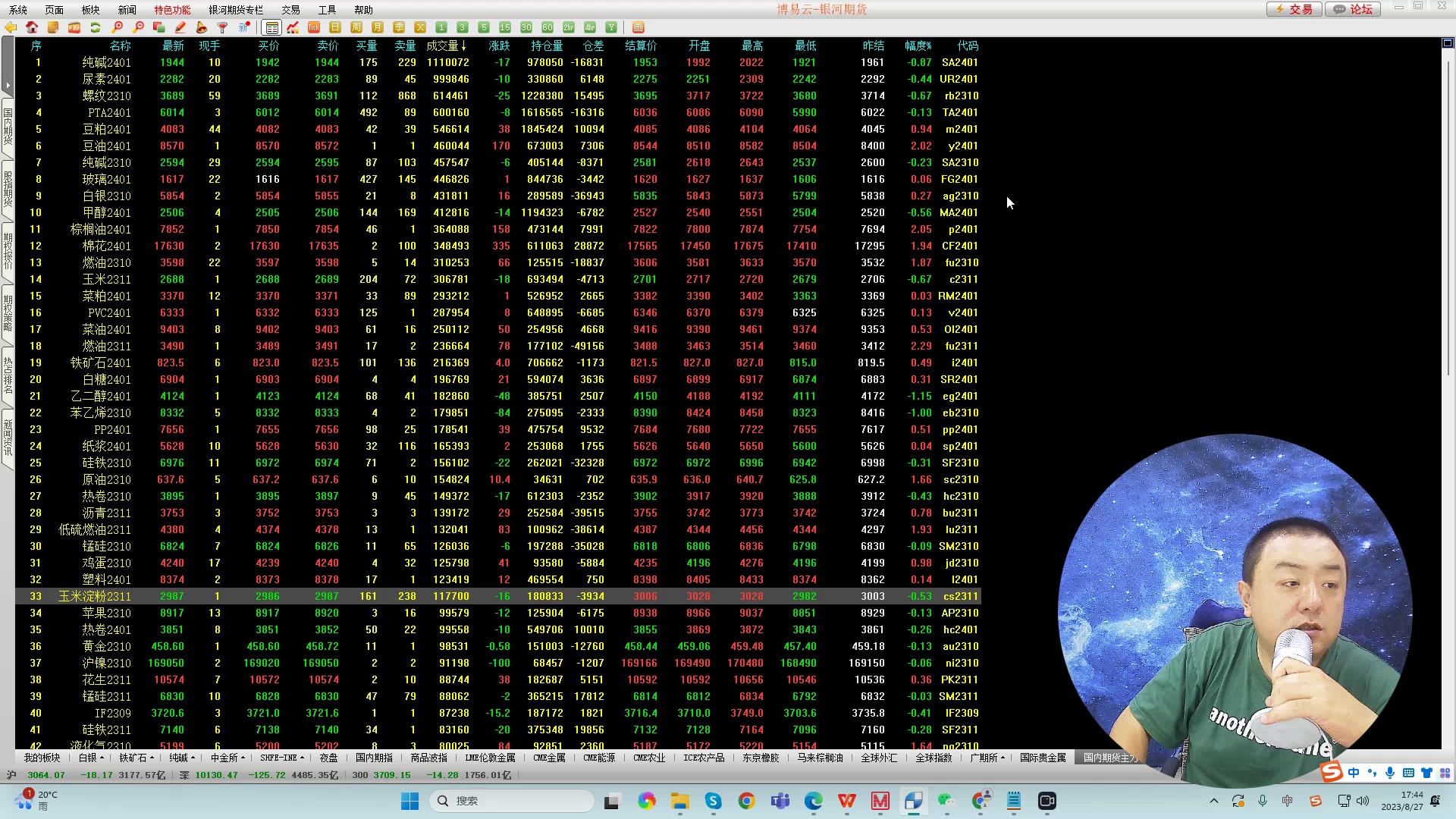Expand the 铁矿石 dropdown tab
This screenshot has height=819, width=1456.
click(x=136, y=758)
